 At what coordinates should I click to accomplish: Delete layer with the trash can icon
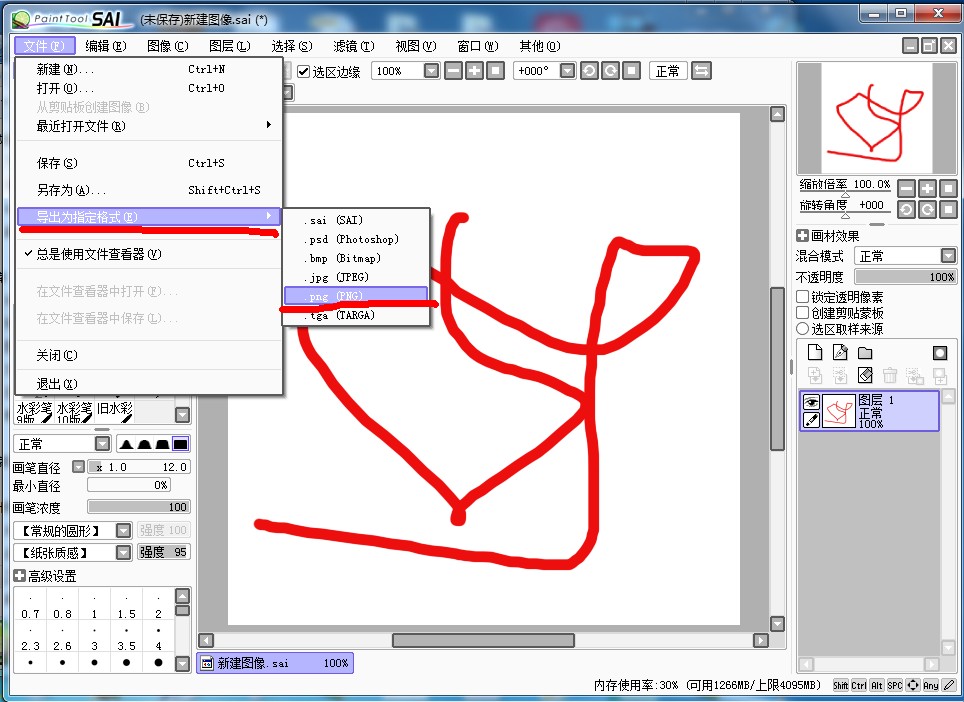coord(890,375)
